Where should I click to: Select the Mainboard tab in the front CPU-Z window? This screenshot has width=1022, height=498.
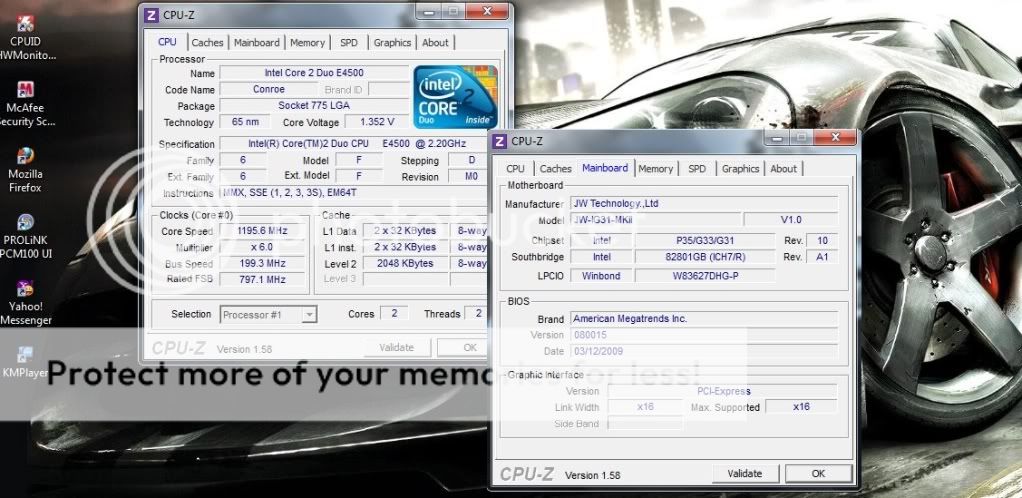[x=606, y=168]
